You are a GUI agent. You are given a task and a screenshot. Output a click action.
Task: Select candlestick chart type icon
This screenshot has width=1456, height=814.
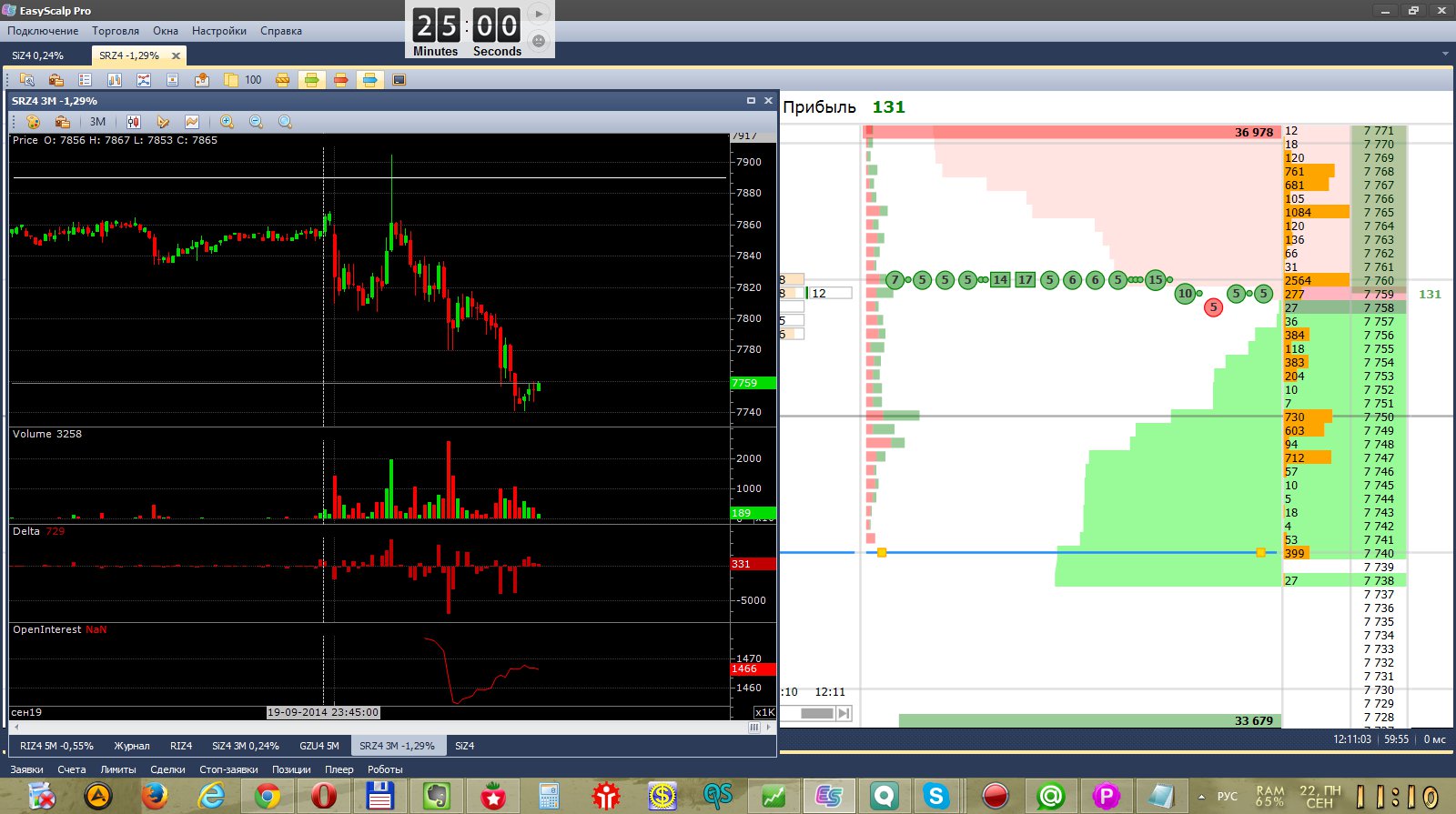point(134,122)
